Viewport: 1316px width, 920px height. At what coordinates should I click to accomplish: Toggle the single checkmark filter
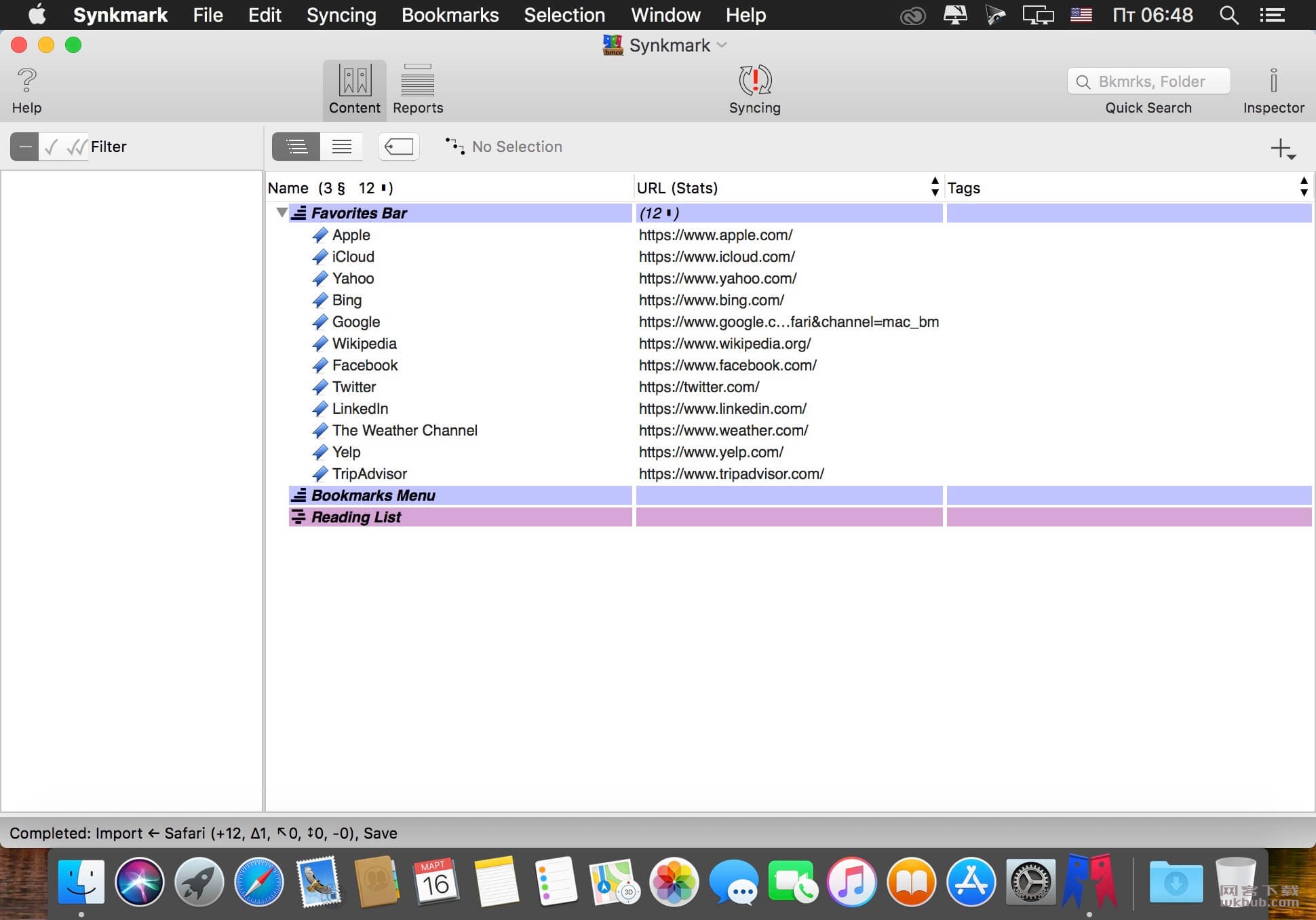52,147
